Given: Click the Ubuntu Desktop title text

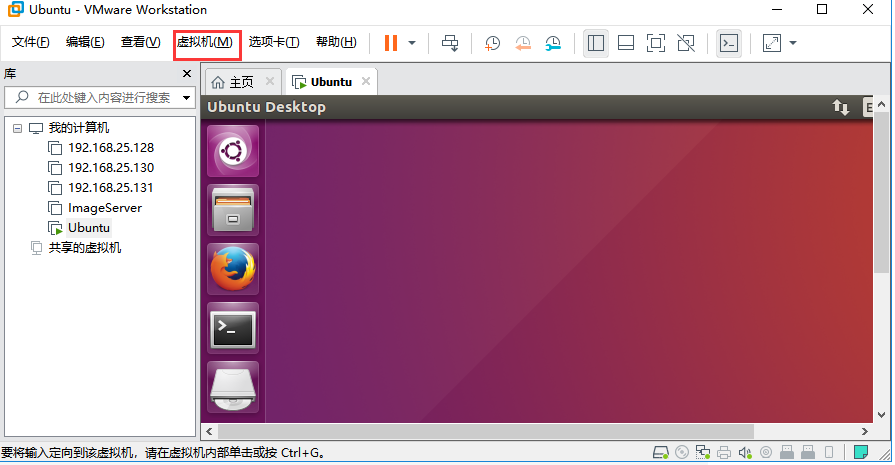Looking at the screenshot, I should [x=267, y=107].
